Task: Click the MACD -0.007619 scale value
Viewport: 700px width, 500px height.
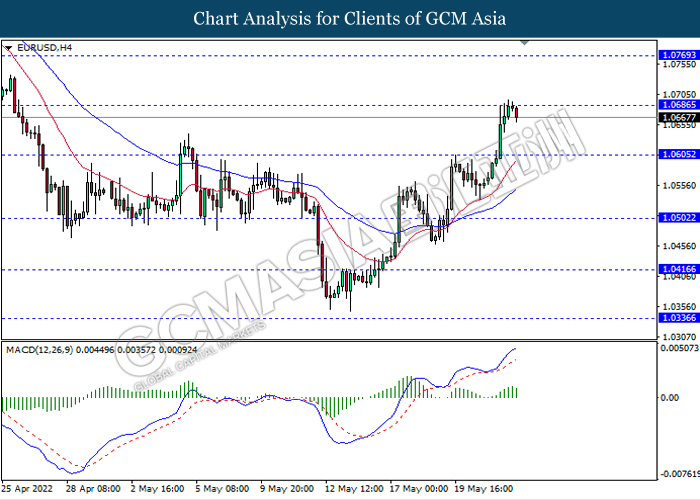Action: click(679, 474)
